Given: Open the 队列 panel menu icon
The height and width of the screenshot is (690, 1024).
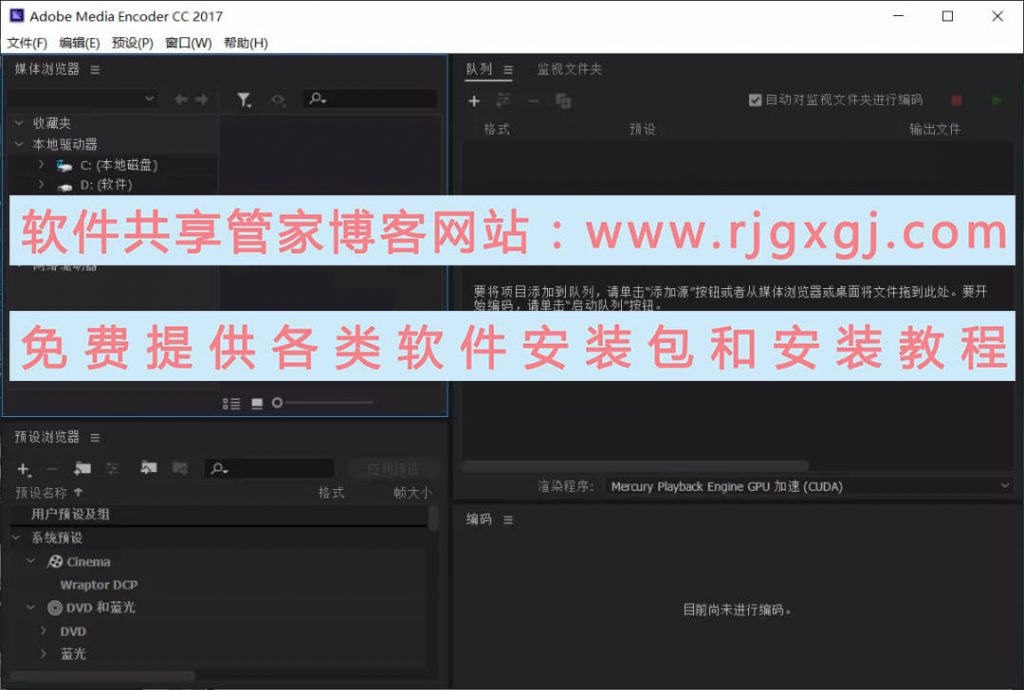Looking at the screenshot, I should coord(508,70).
